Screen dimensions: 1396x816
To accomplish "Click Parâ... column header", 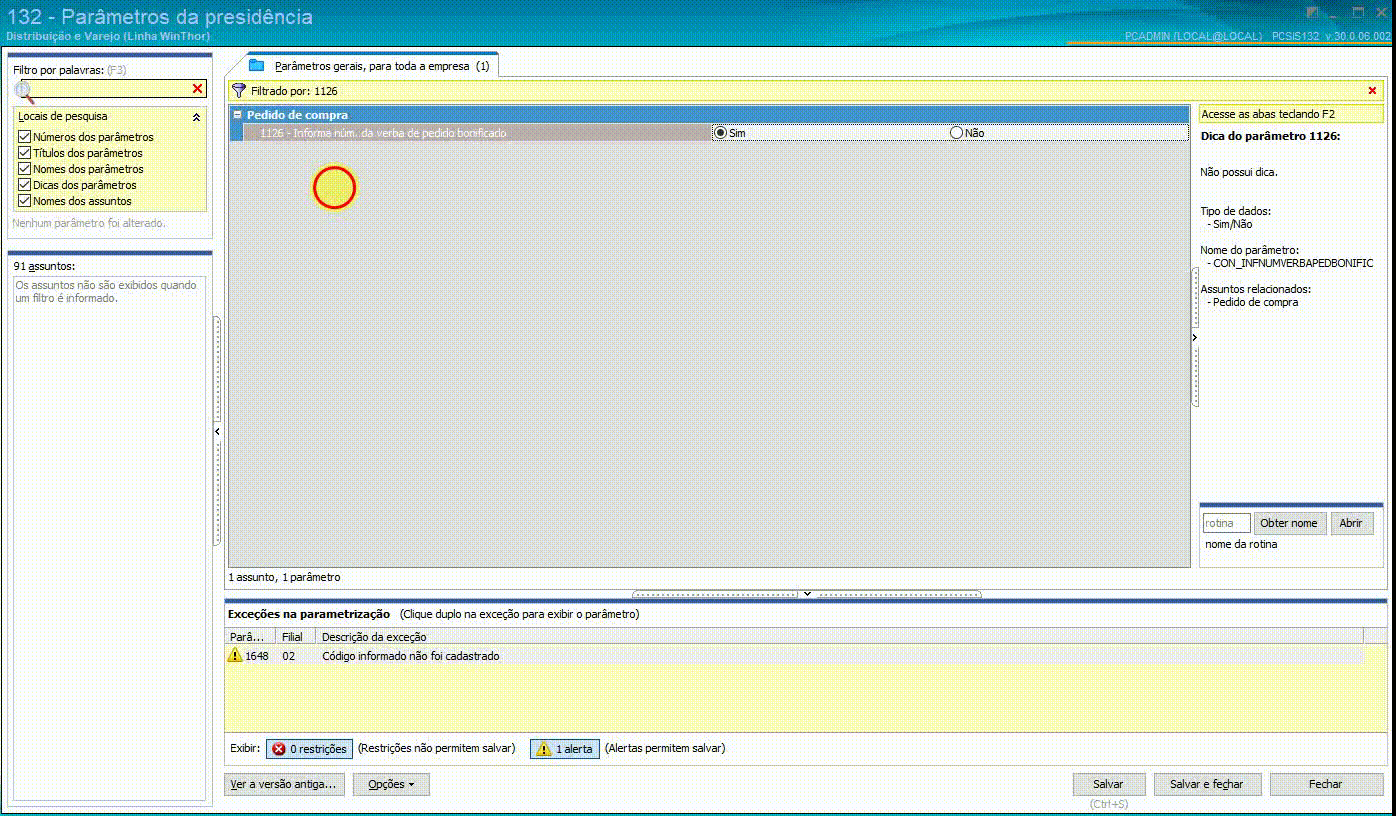I will (250, 637).
